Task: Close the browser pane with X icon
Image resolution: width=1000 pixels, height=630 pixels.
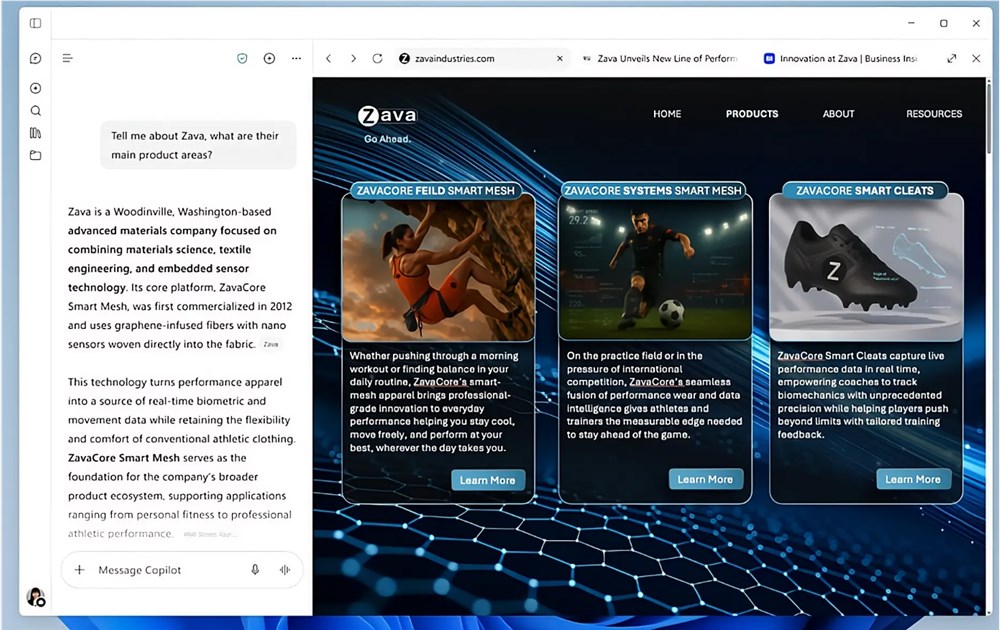Action: pos(976,59)
